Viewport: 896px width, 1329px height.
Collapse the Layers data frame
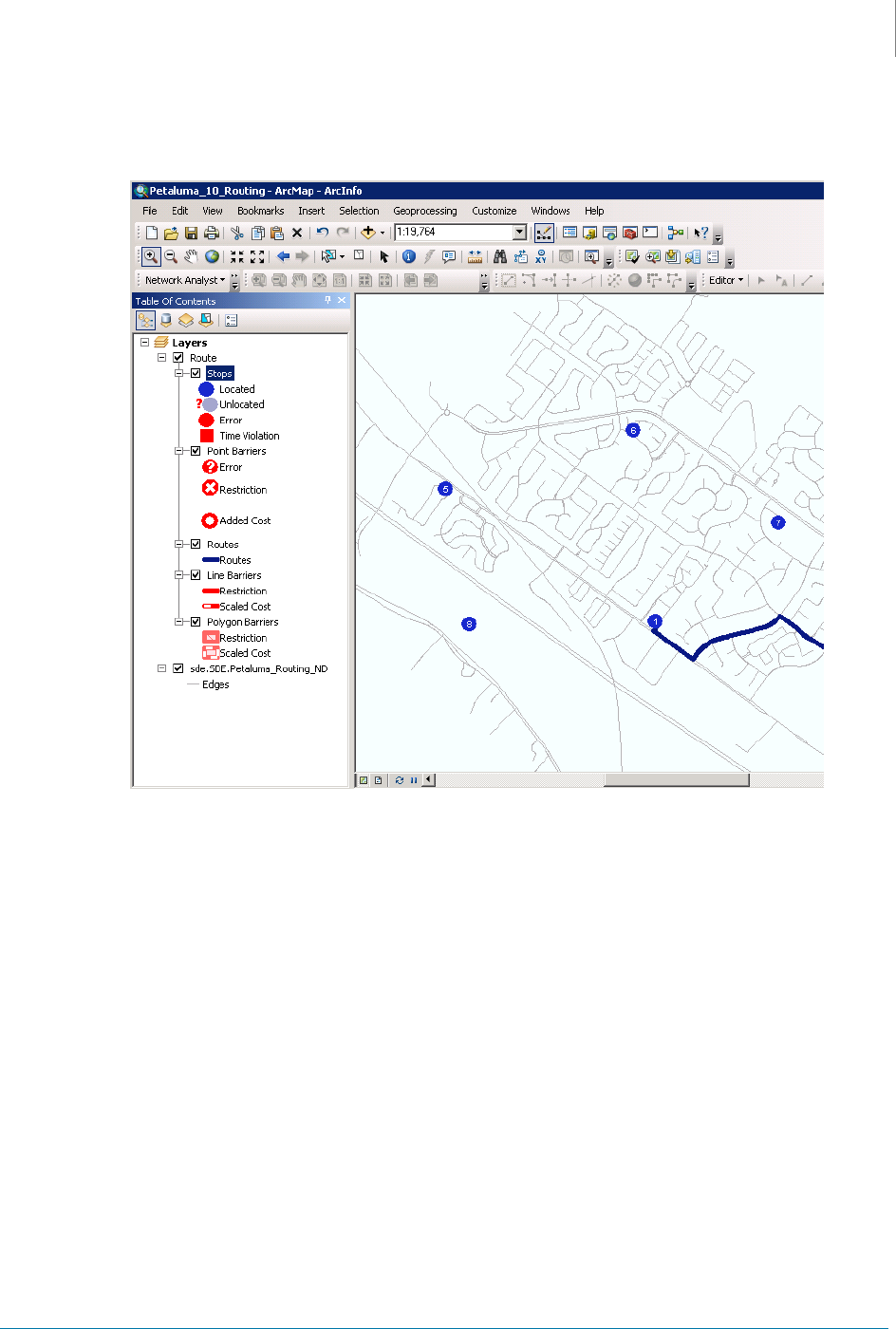[x=144, y=343]
